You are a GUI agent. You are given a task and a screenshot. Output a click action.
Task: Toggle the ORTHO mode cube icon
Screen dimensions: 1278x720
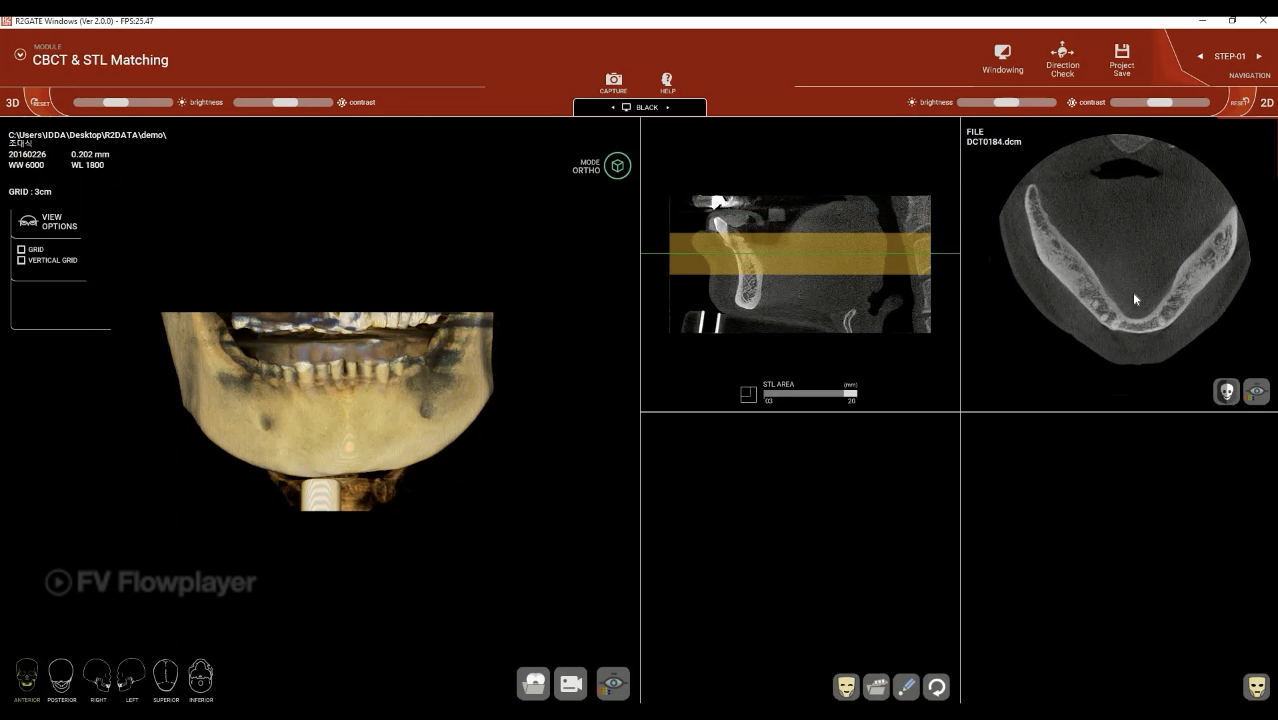pos(618,166)
